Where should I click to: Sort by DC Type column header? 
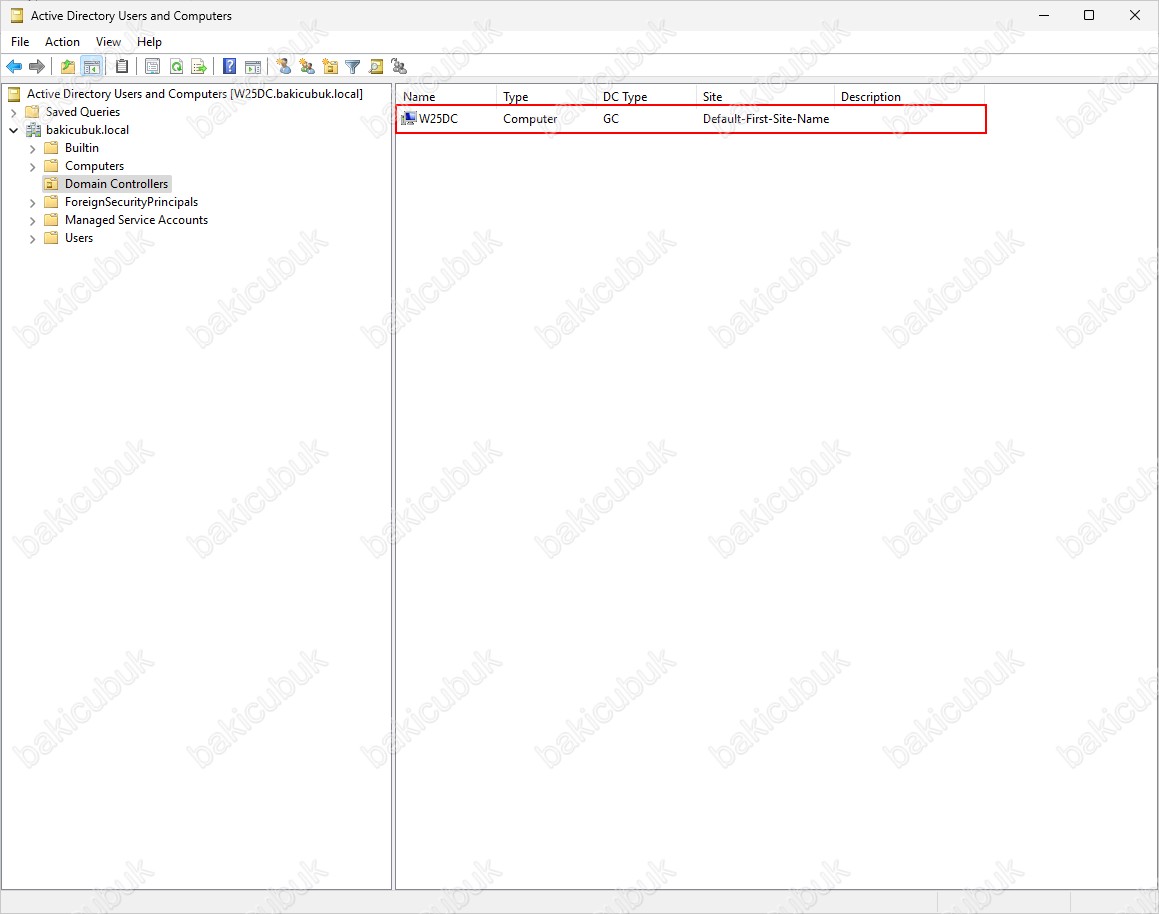coord(646,97)
